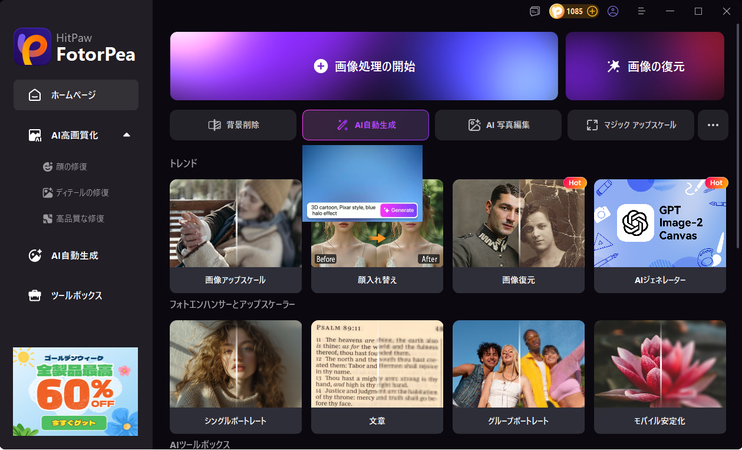Open the 文章 text enhancement card

coord(377,377)
